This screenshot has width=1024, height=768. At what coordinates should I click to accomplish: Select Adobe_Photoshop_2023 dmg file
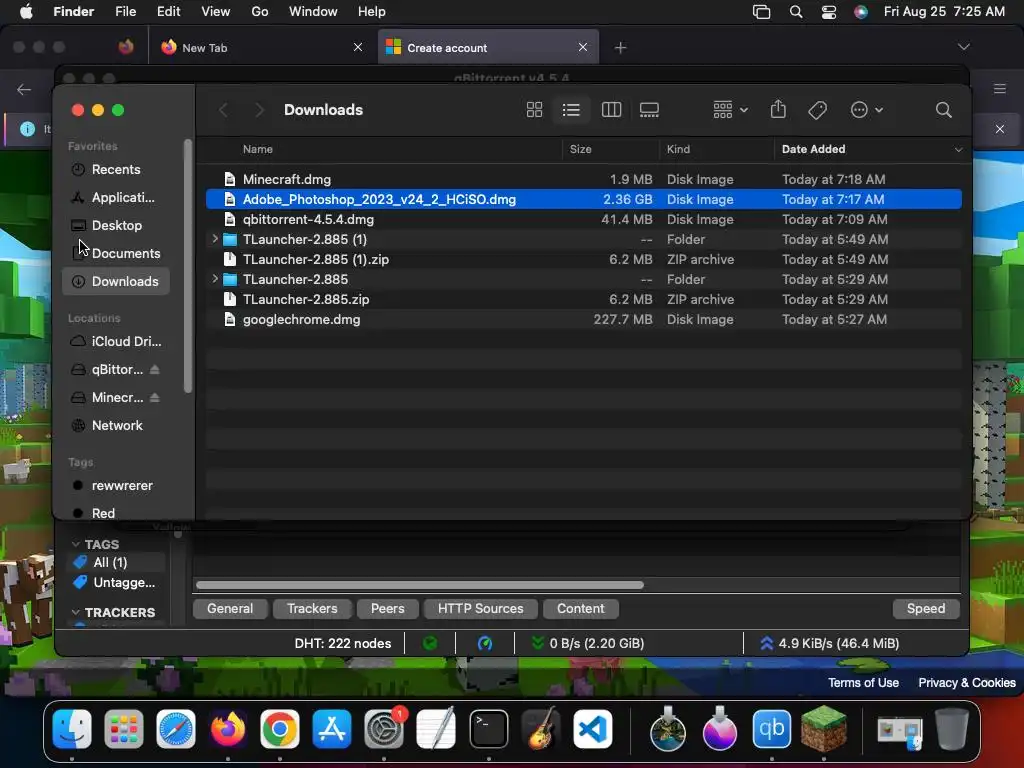[583, 199]
